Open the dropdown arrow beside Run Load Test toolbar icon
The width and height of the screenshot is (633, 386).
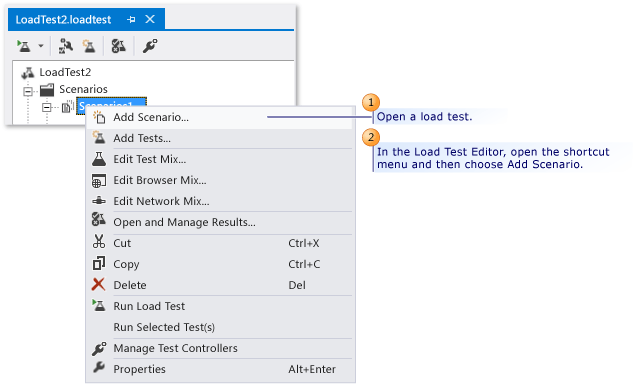tap(41, 46)
